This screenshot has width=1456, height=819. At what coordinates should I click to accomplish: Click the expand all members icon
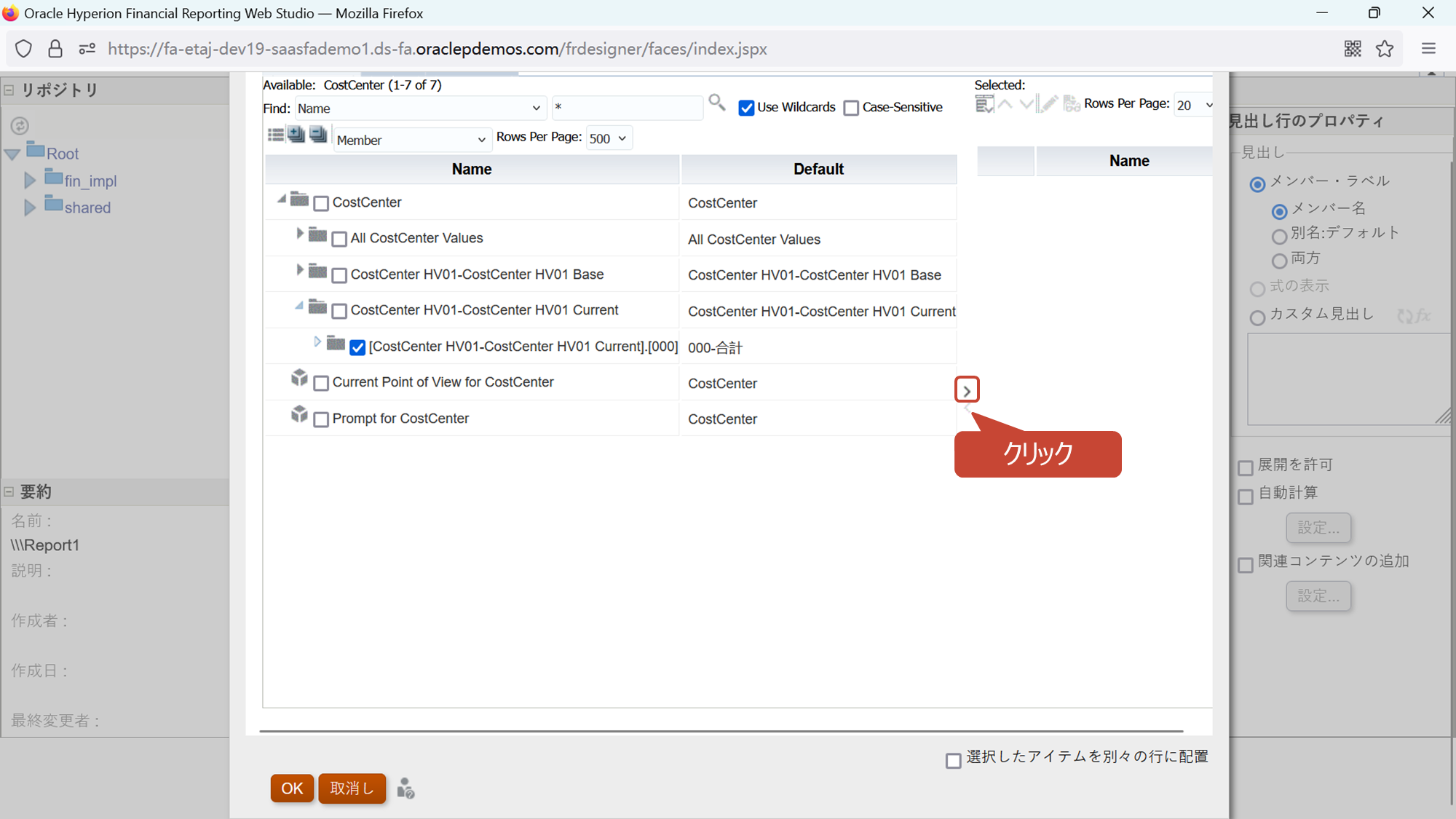point(296,135)
